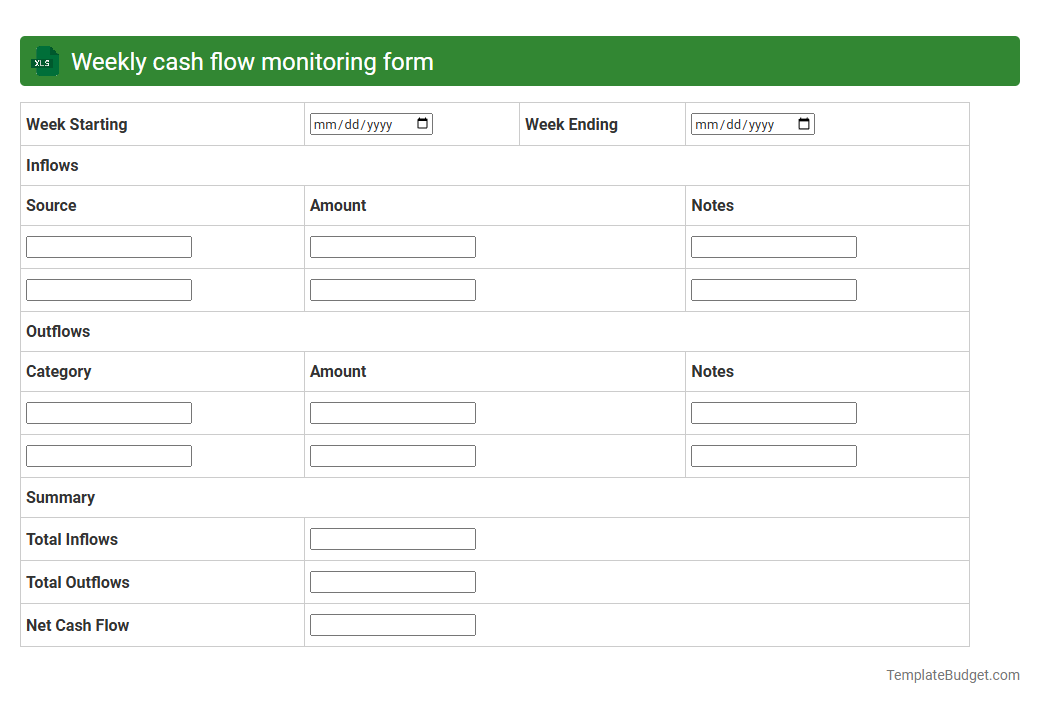
Task: Click the first Amount field under Inflows
Action: [x=392, y=246]
